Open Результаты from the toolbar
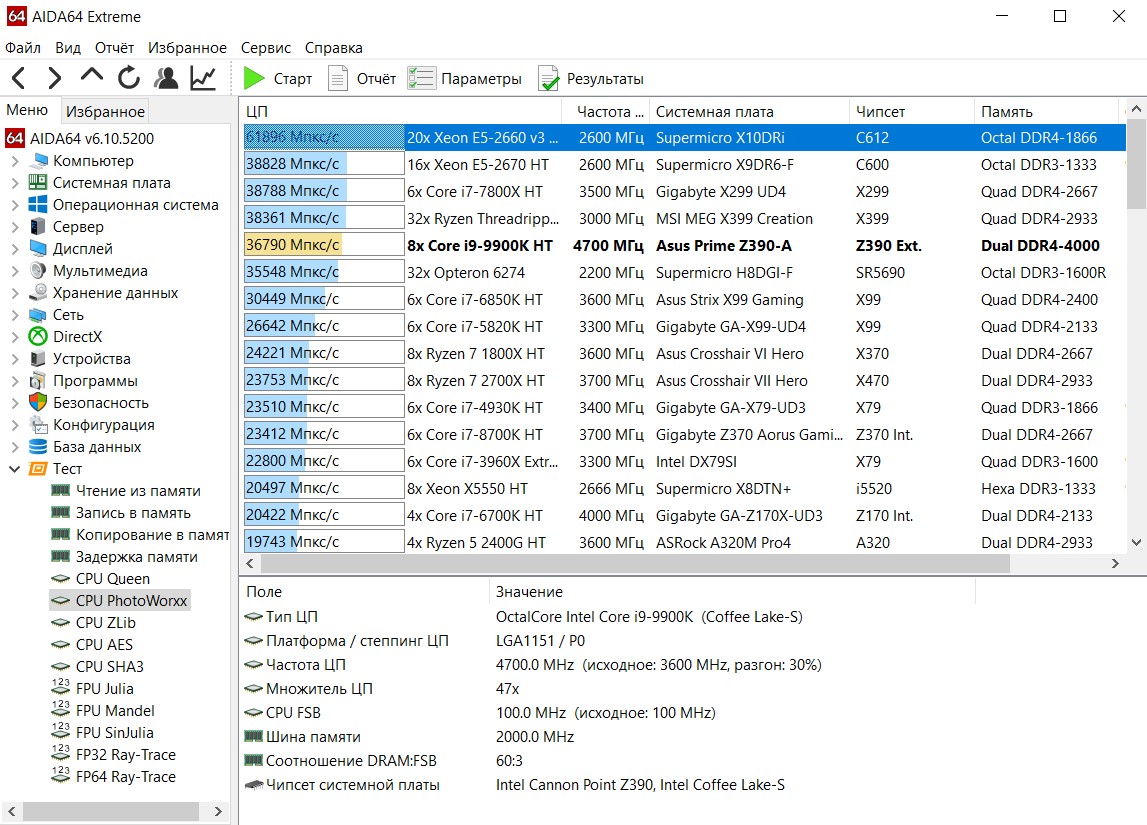The image size is (1147, 825). 591,78
